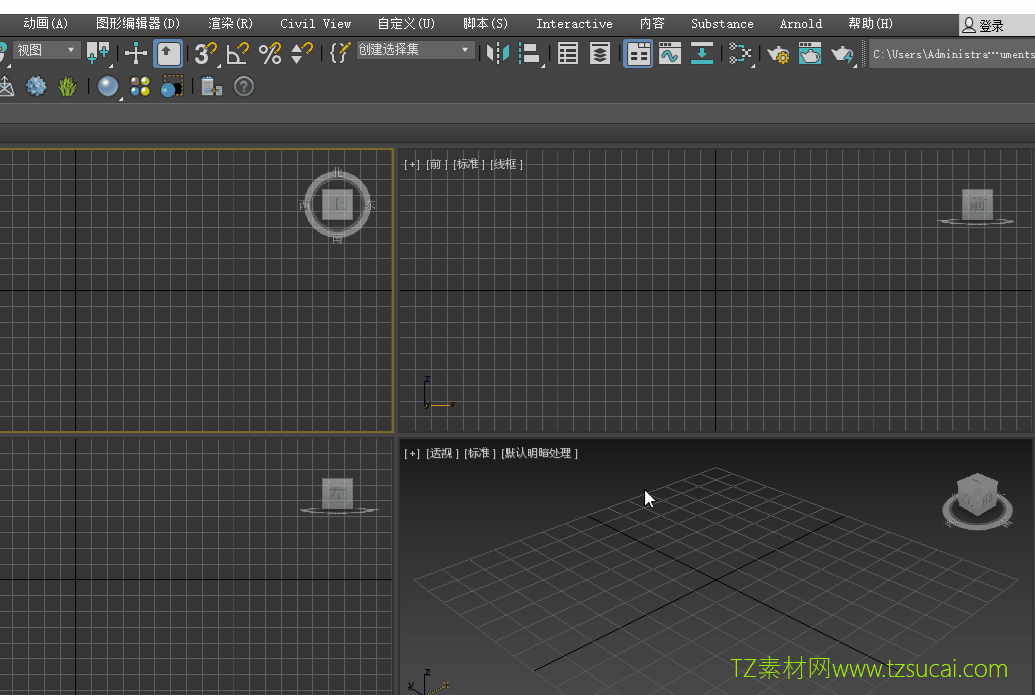Viewport: 1035px width, 695px height.
Task: Click the blue spiky blob icon
Action: (36, 86)
